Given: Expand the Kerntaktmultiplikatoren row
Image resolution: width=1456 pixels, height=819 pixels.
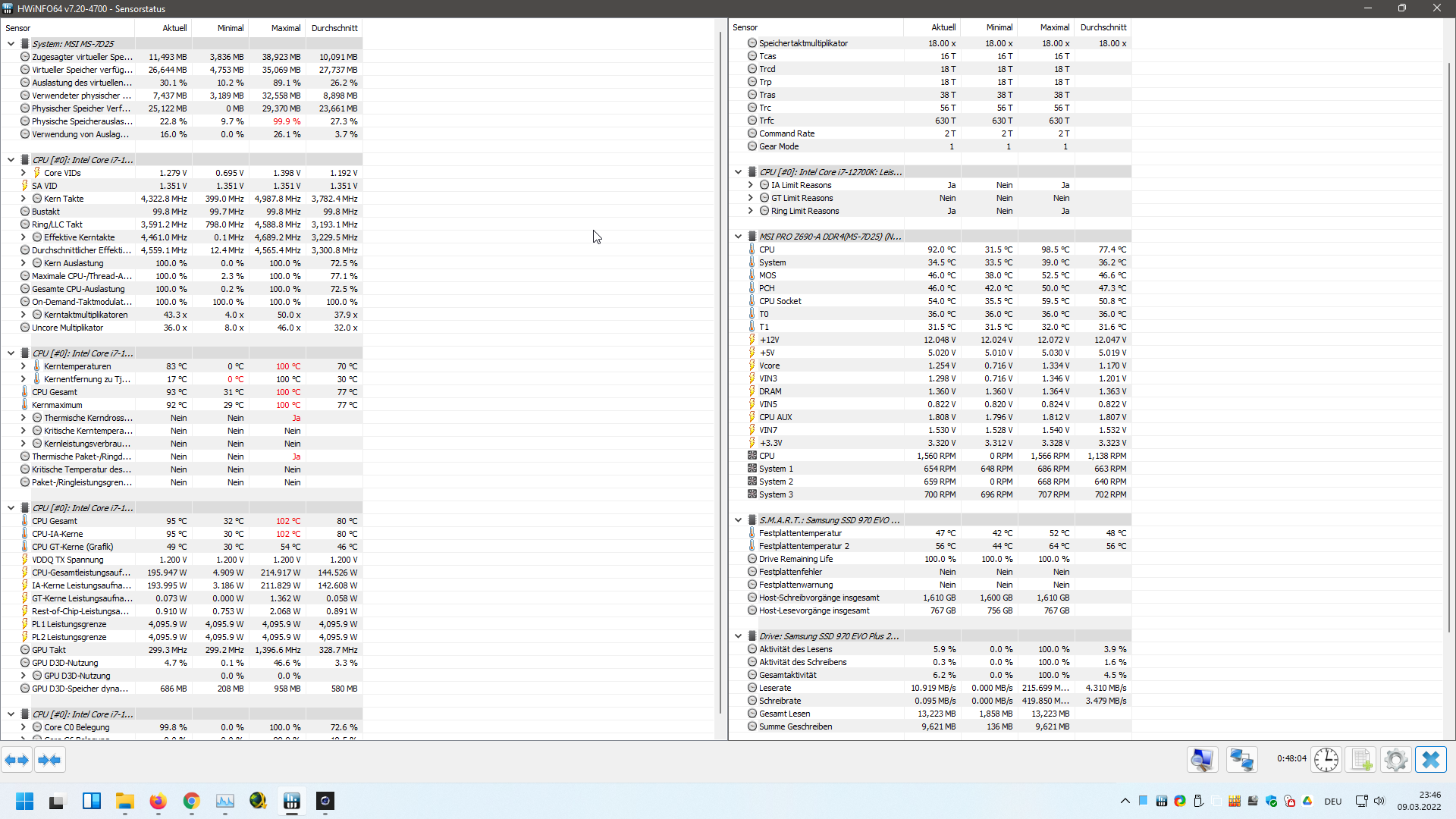Looking at the screenshot, I should pos(24,315).
